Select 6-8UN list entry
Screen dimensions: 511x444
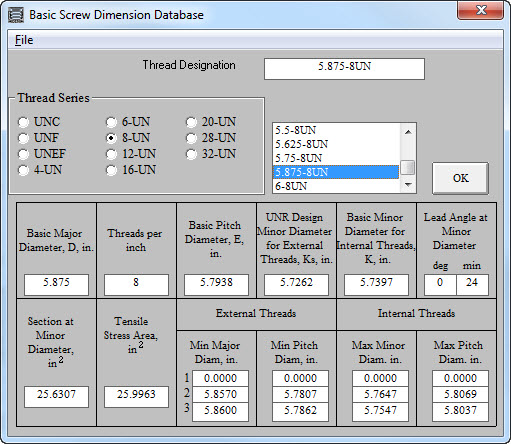coord(336,186)
